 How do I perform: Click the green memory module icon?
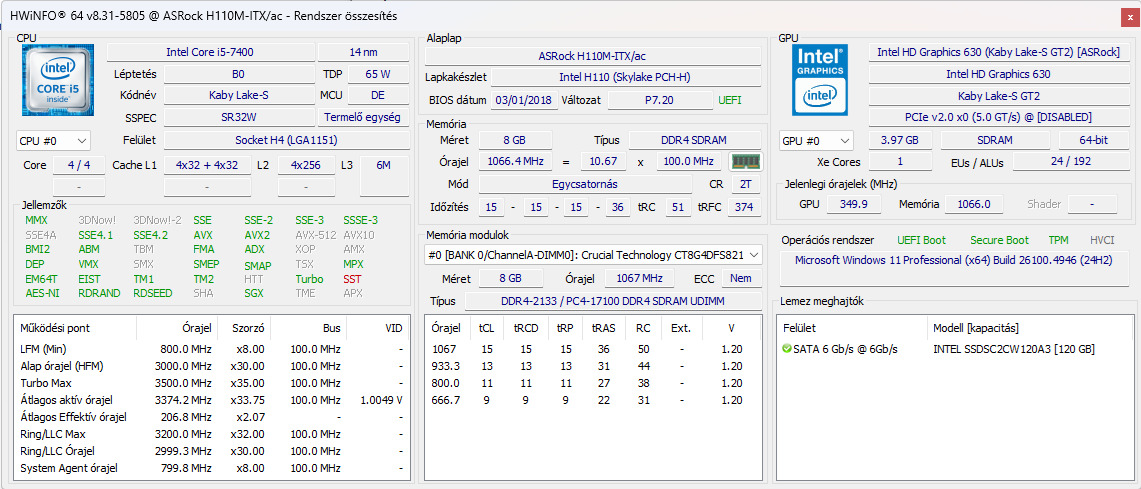744,161
